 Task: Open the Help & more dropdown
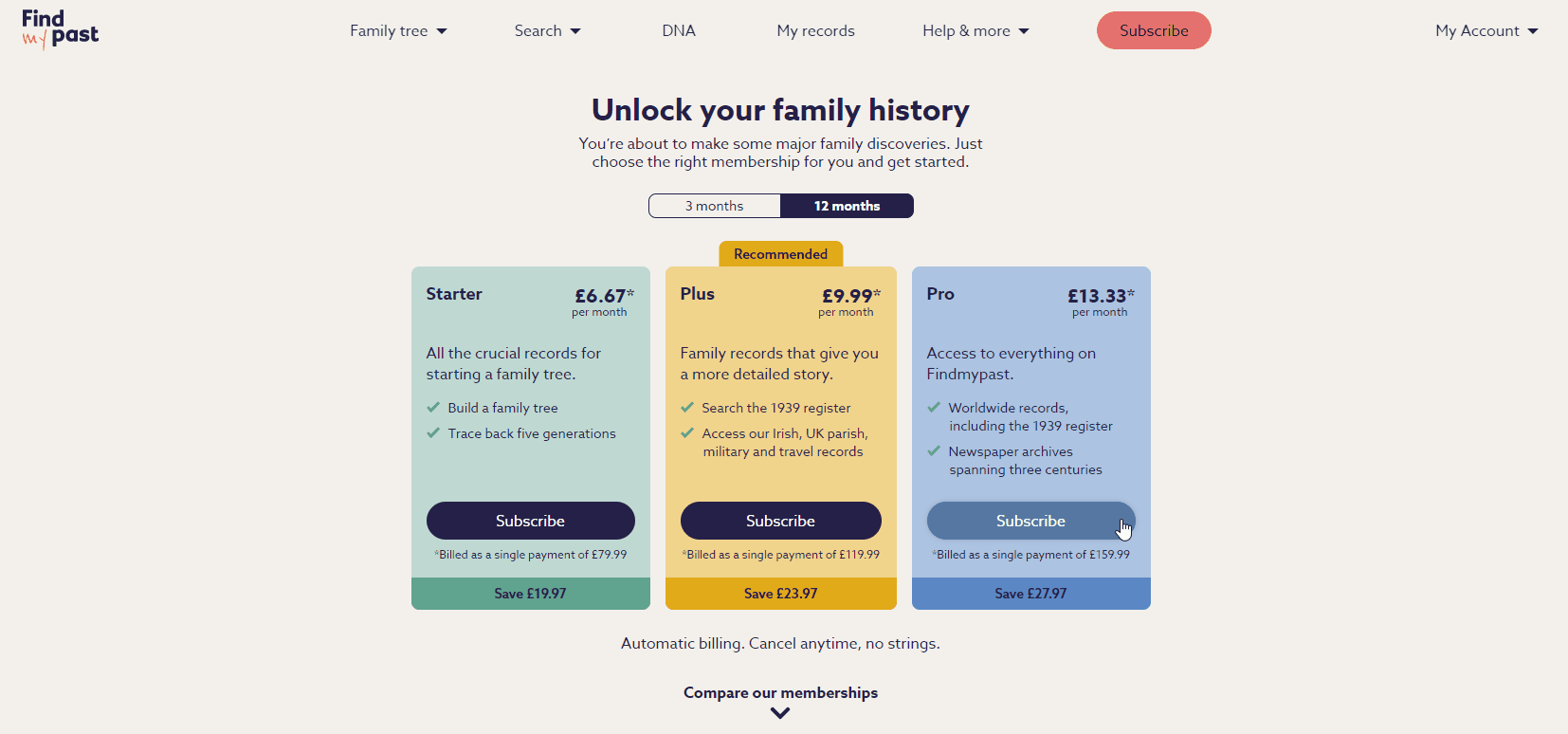[x=967, y=30]
